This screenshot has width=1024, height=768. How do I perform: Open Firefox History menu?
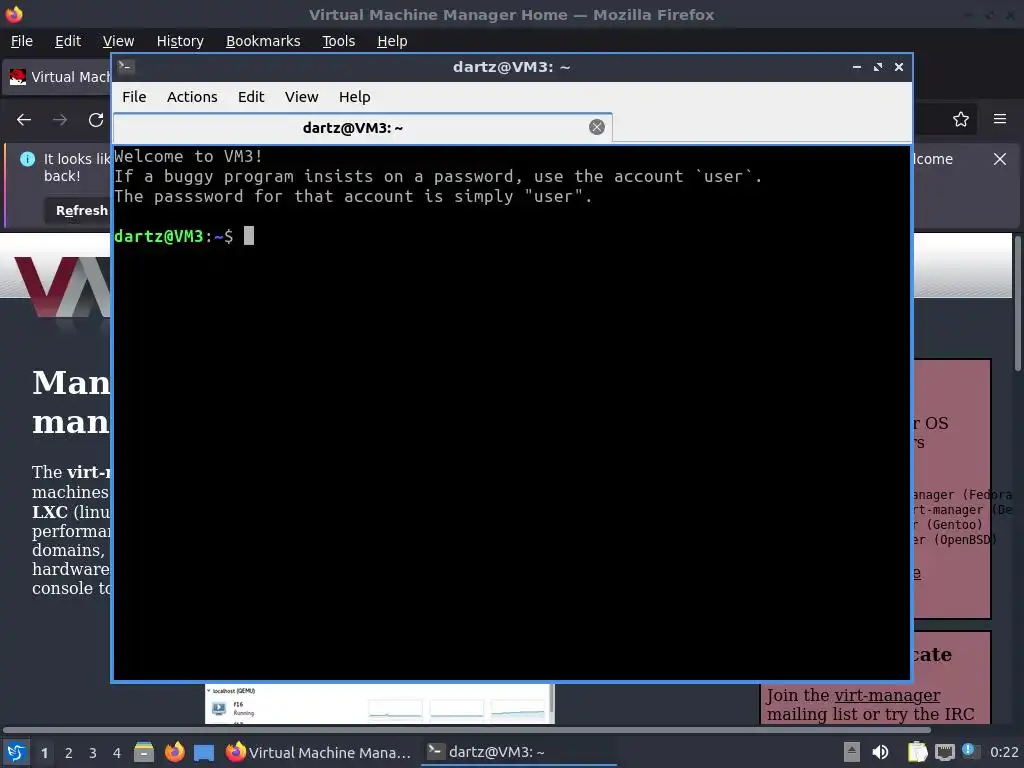click(180, 41)
